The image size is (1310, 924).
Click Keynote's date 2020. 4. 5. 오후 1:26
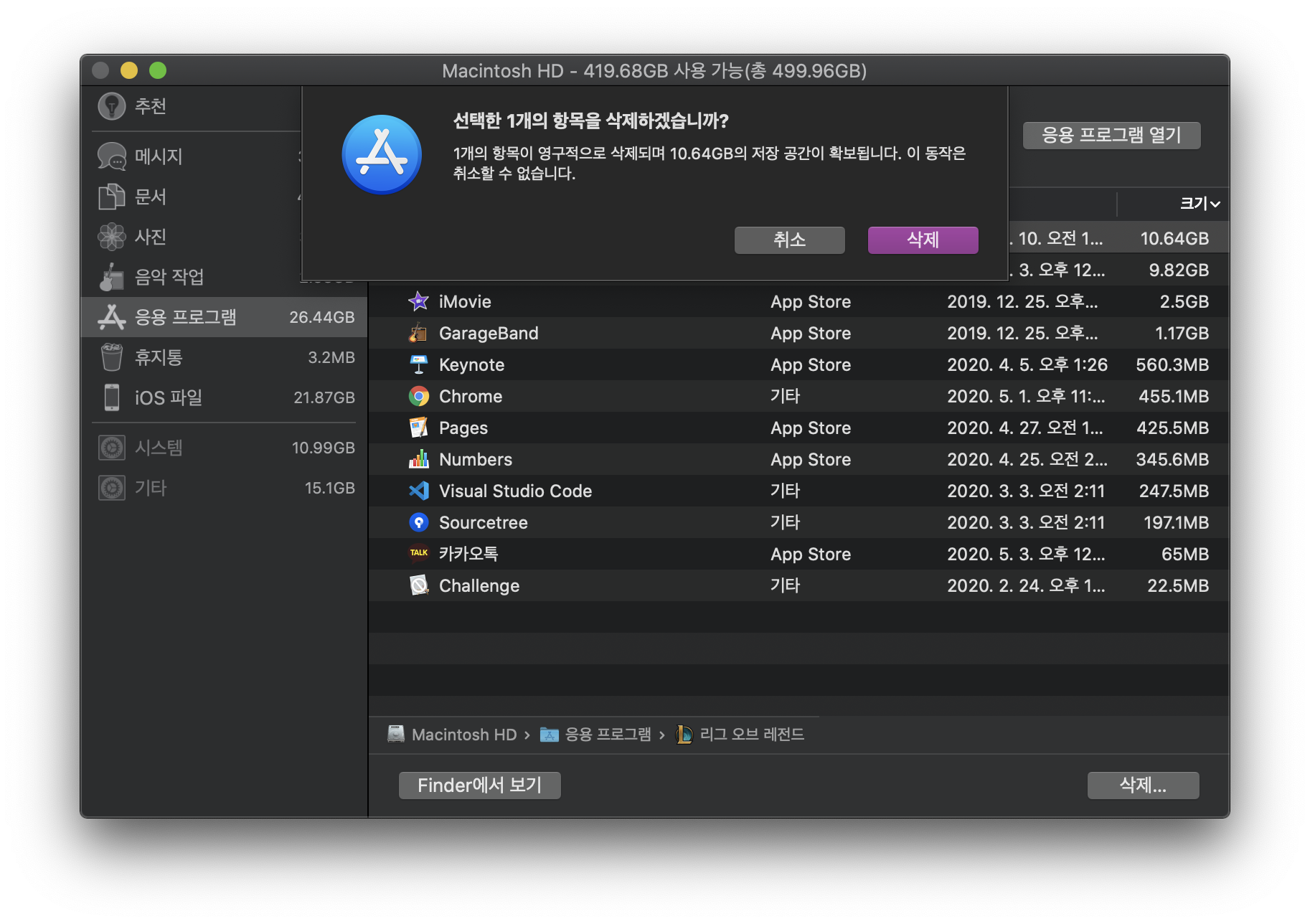[x=1027, y=365]
